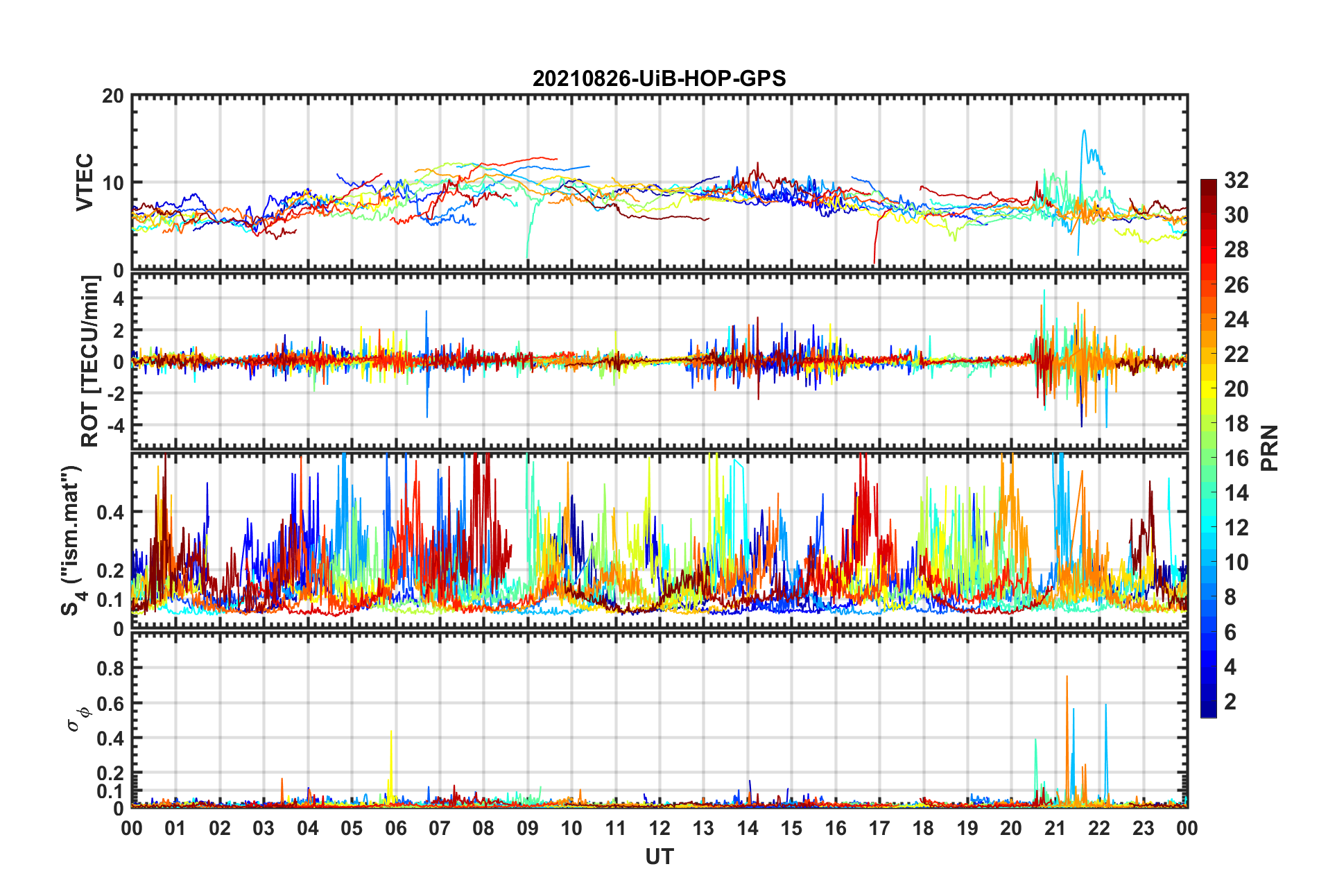Select the "0.2" tick on σφ y-axis
The height and width of the screenshot is (896, 1319).
click(x=111, y=773)
